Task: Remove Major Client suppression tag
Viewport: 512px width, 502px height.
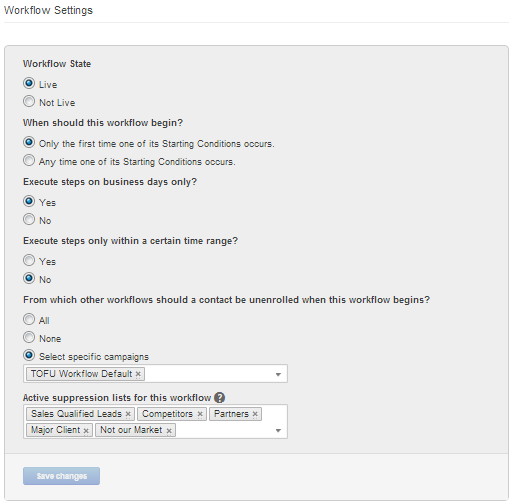Action: (x=86, y=430)
